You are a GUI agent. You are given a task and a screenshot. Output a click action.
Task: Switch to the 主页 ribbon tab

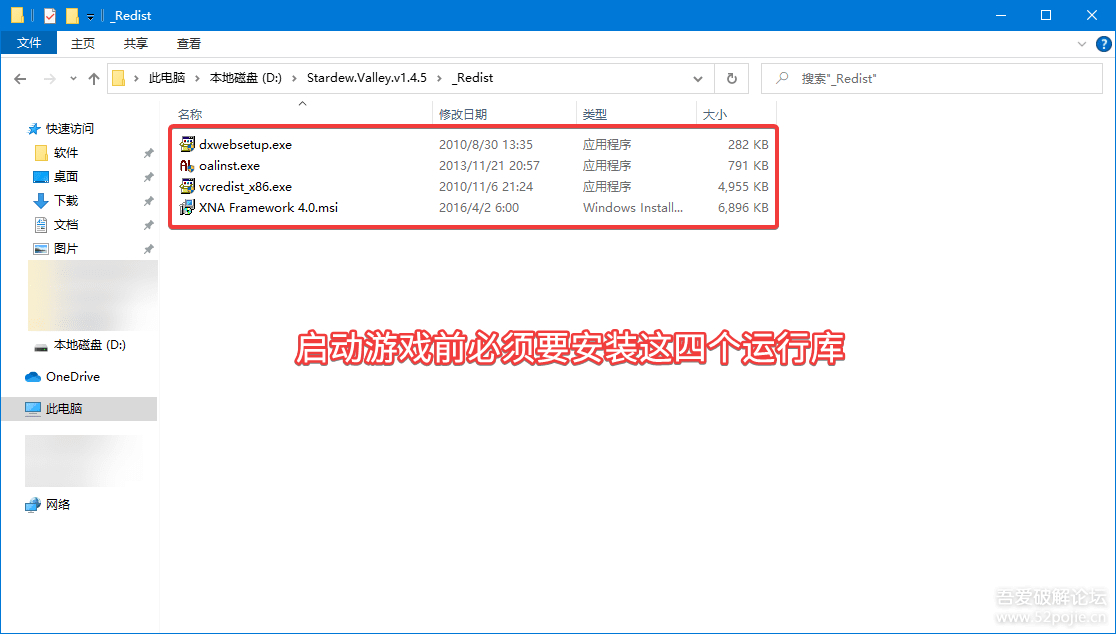83,43
